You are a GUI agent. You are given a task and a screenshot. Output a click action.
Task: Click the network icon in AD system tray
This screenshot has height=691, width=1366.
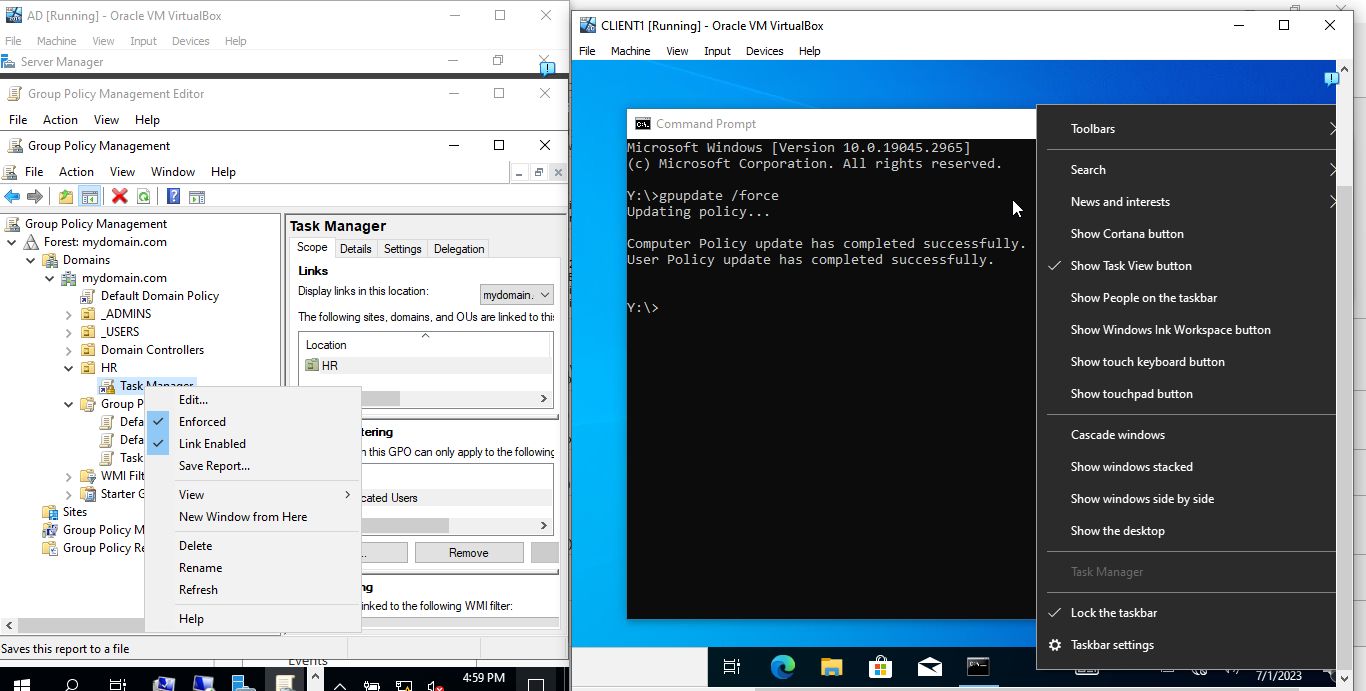point(403,685)
